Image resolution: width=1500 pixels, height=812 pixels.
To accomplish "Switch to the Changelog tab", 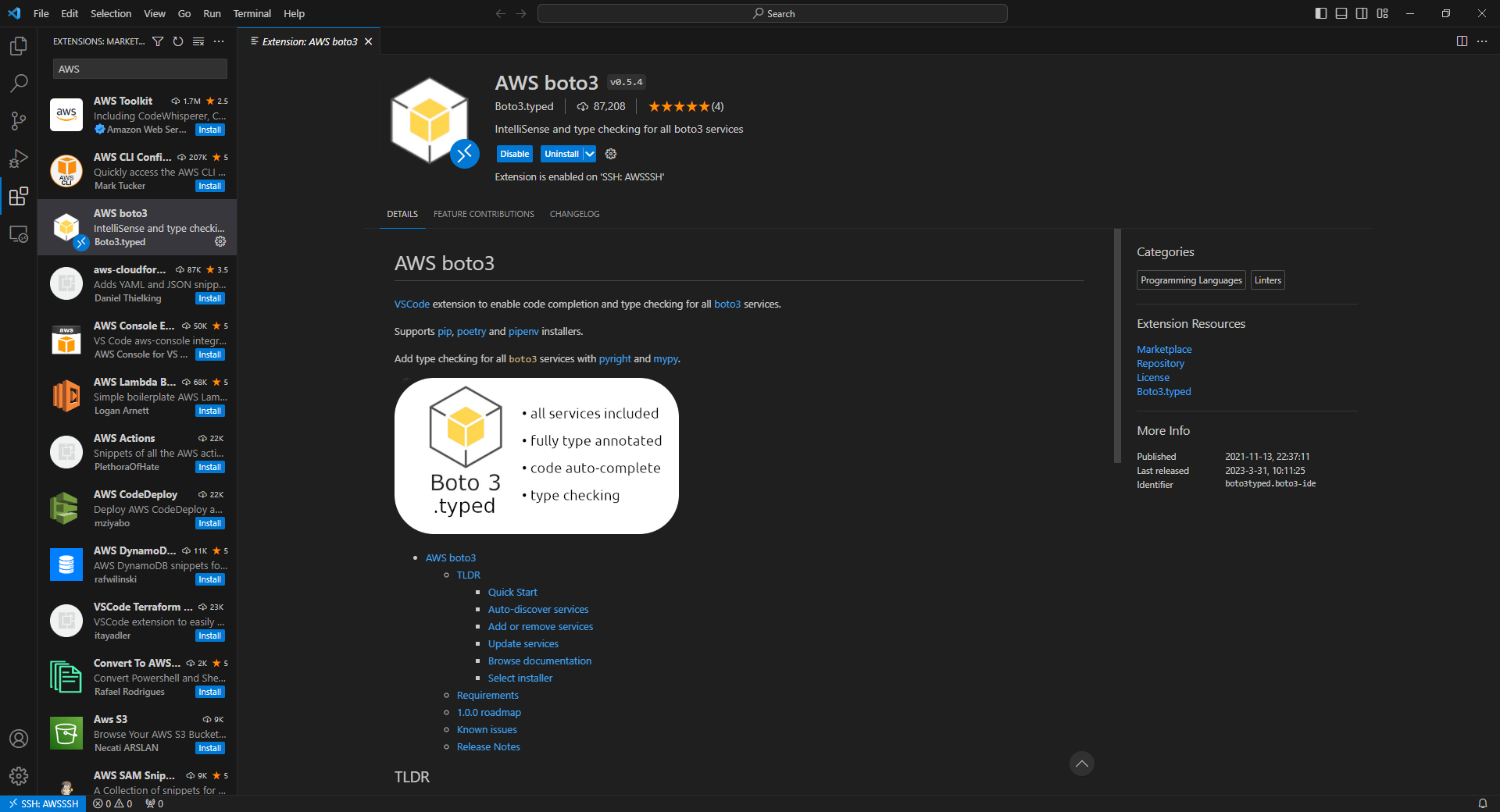I will point(574,214).
